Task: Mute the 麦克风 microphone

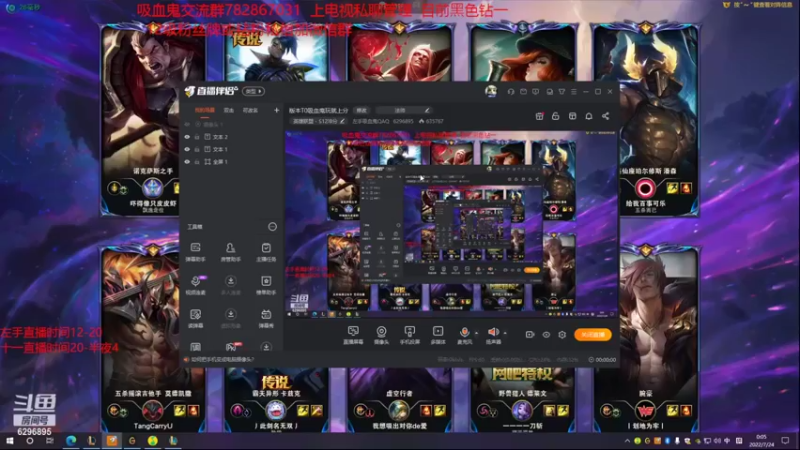Action: pyautogui.click(x=464, y=335)
